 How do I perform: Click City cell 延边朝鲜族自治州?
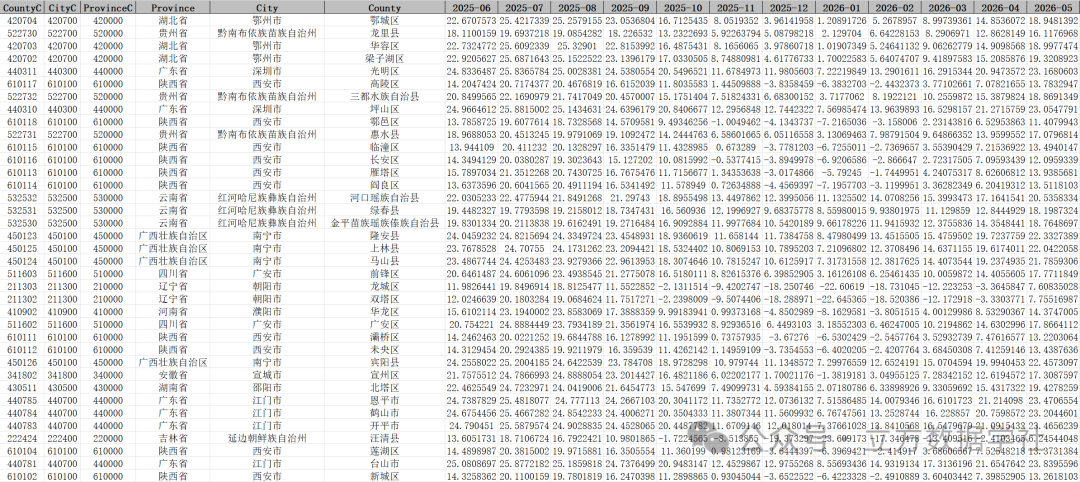pos(267,438)
